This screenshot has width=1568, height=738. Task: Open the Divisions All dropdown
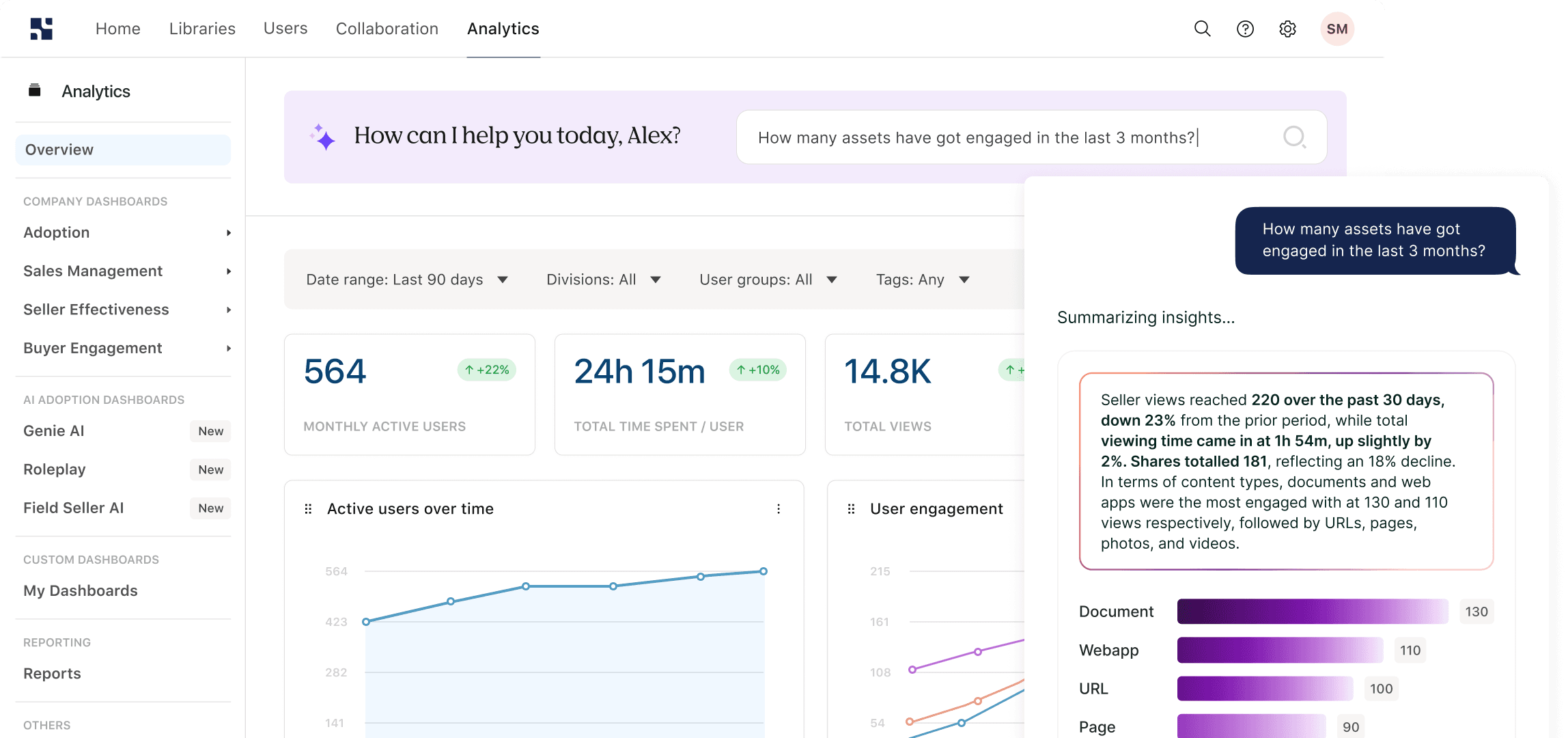click(604, 279)
